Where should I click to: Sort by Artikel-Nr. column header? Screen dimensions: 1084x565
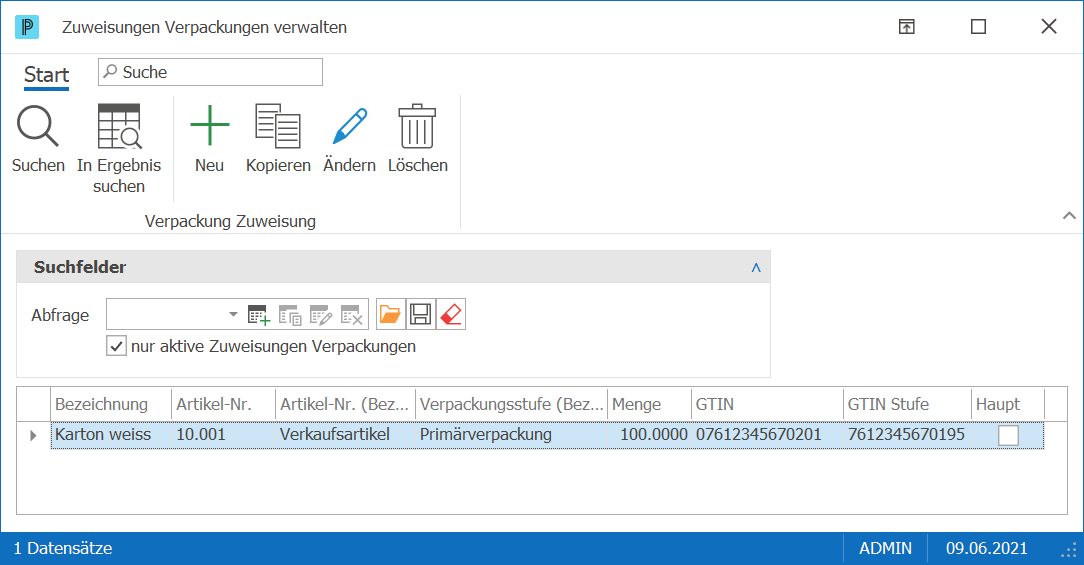(x=223, y=404)
